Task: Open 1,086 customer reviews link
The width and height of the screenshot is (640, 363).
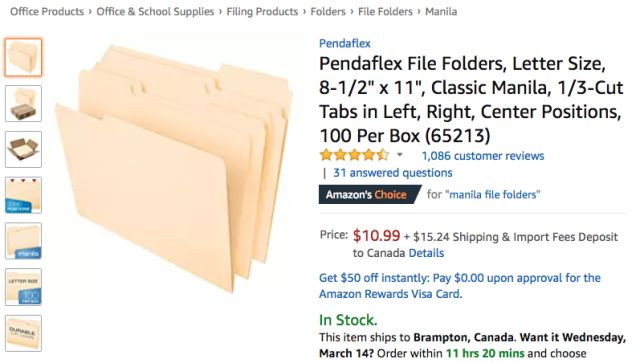Action: [x=482, y=156]
